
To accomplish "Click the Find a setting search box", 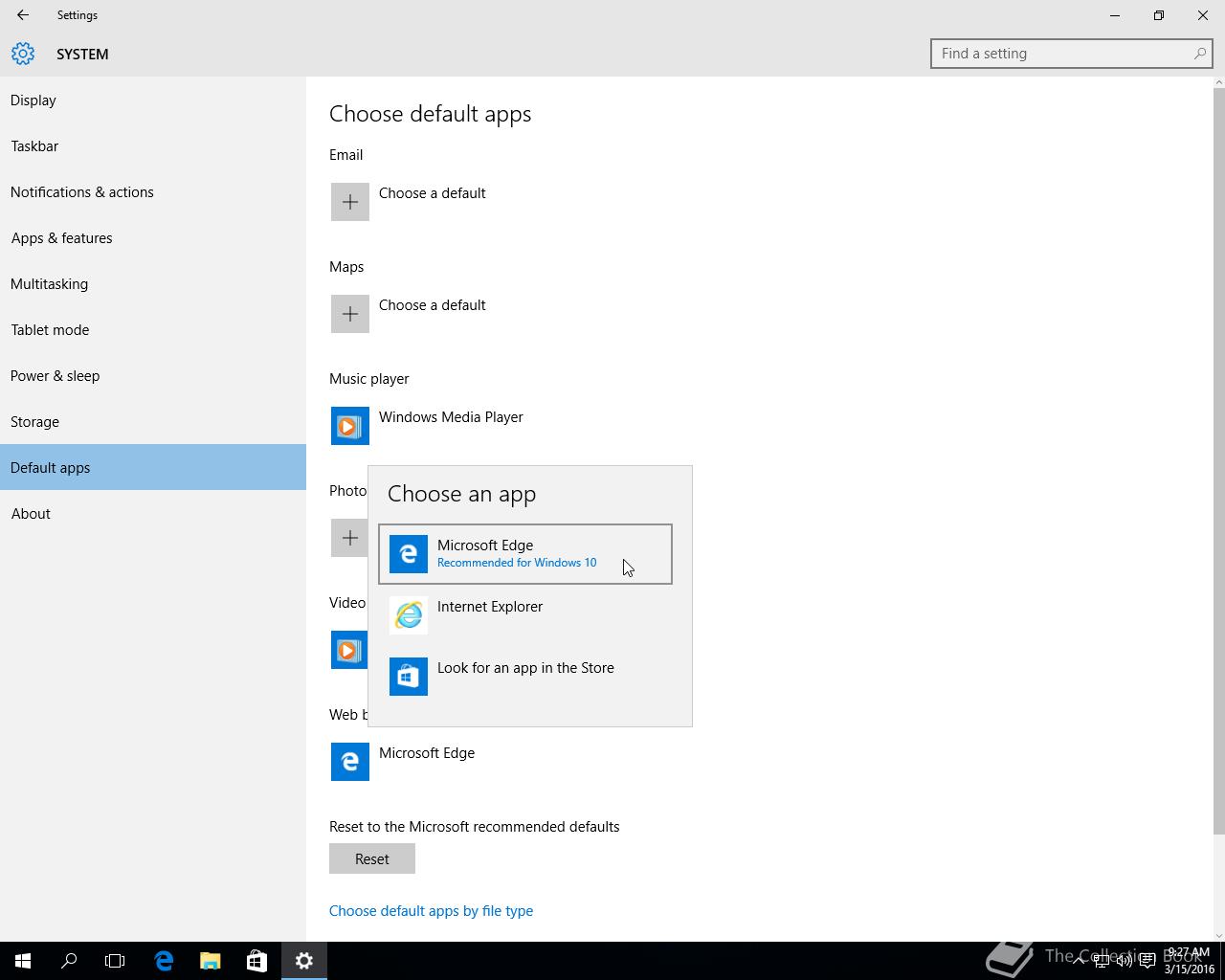I will (1072, 54).
